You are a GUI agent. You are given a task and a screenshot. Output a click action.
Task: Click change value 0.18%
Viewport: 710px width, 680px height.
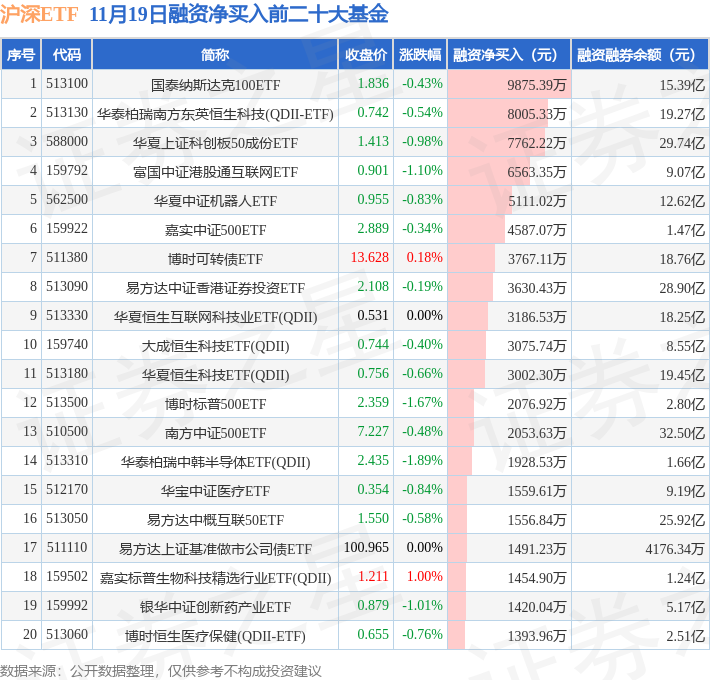tap(424, 258)
